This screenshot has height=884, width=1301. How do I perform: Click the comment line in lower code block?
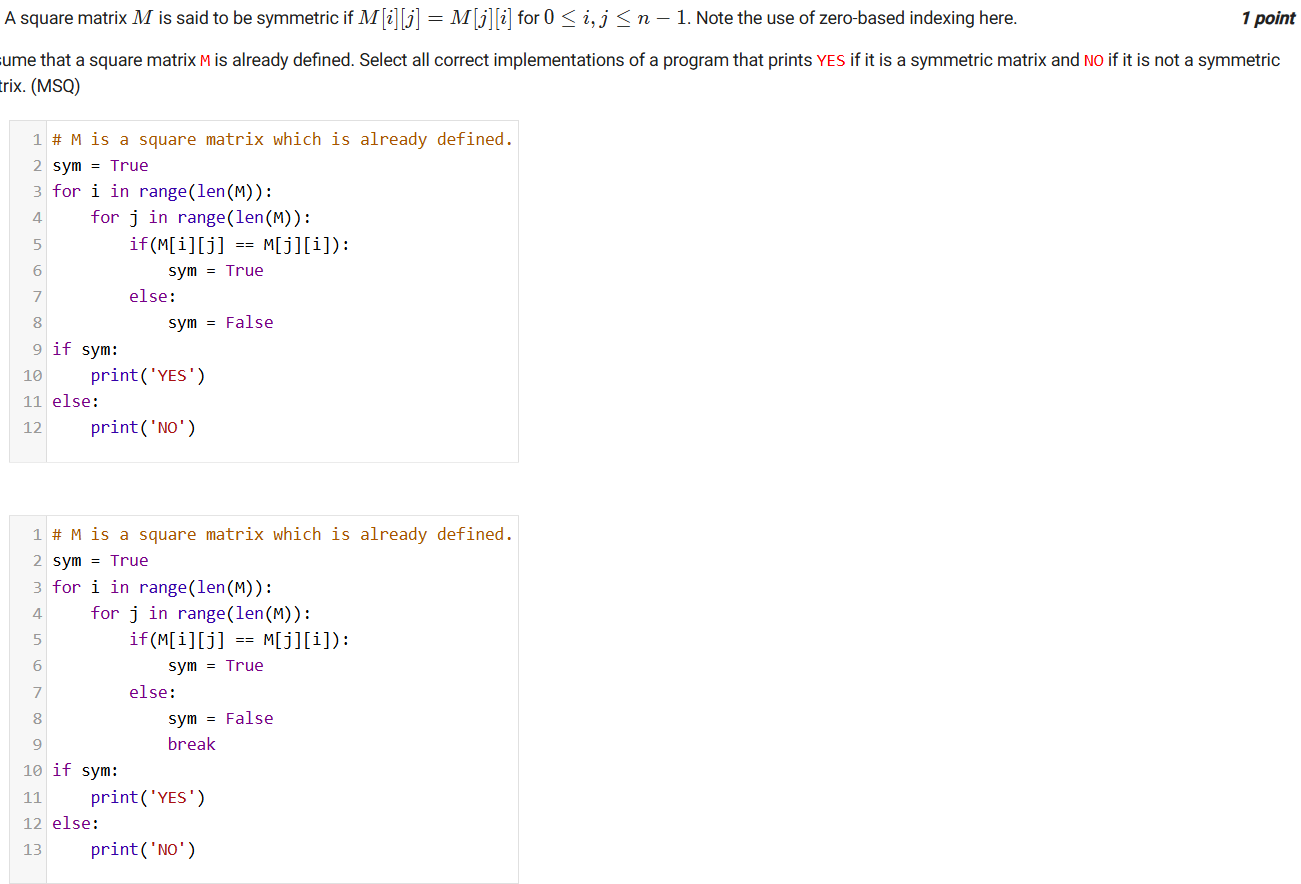coord(282,534)
